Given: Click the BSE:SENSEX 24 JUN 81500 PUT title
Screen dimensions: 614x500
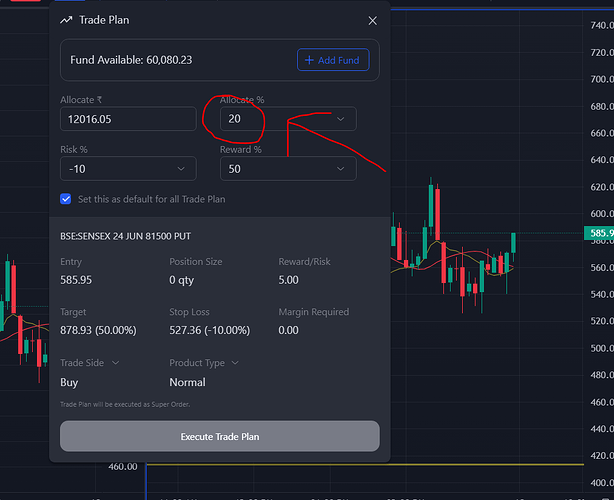Looking at the screenshot, I should coord(125,236).
